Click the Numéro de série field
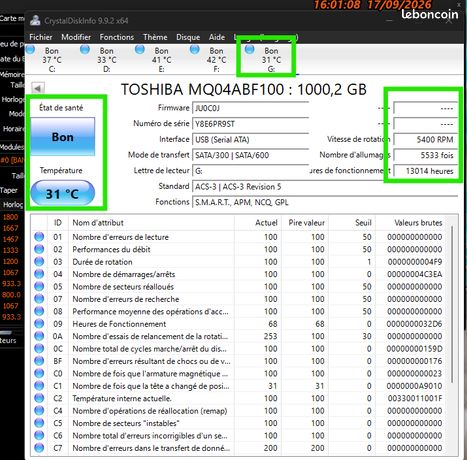Image resolution: width=467 pixels, height=460 pixels. coord(251,124)
